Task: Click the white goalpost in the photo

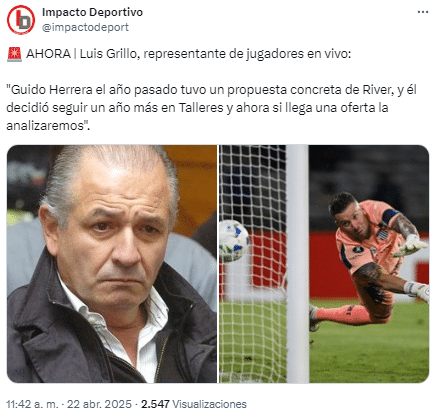Action: pos(298,264)
